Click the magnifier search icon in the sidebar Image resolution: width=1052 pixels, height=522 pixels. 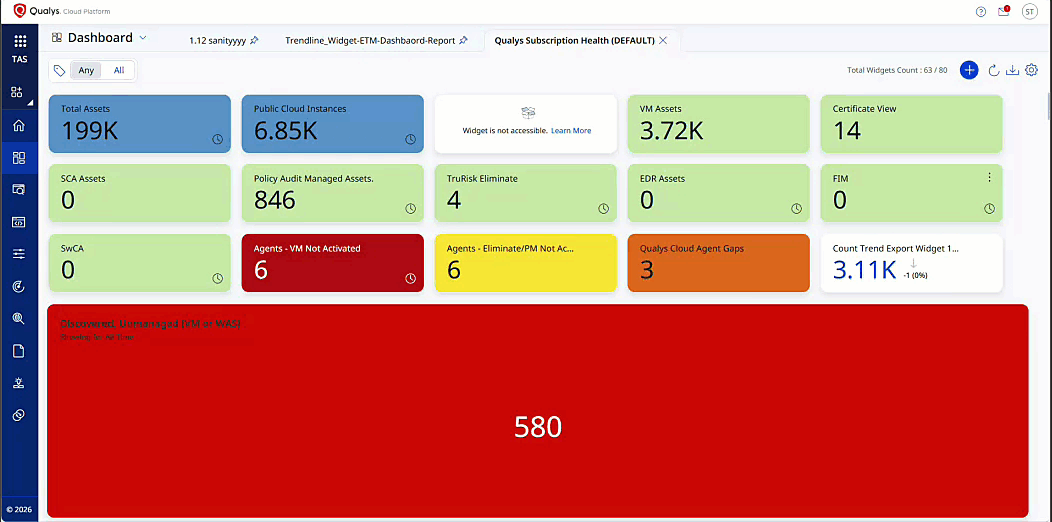tap(19, 319)
